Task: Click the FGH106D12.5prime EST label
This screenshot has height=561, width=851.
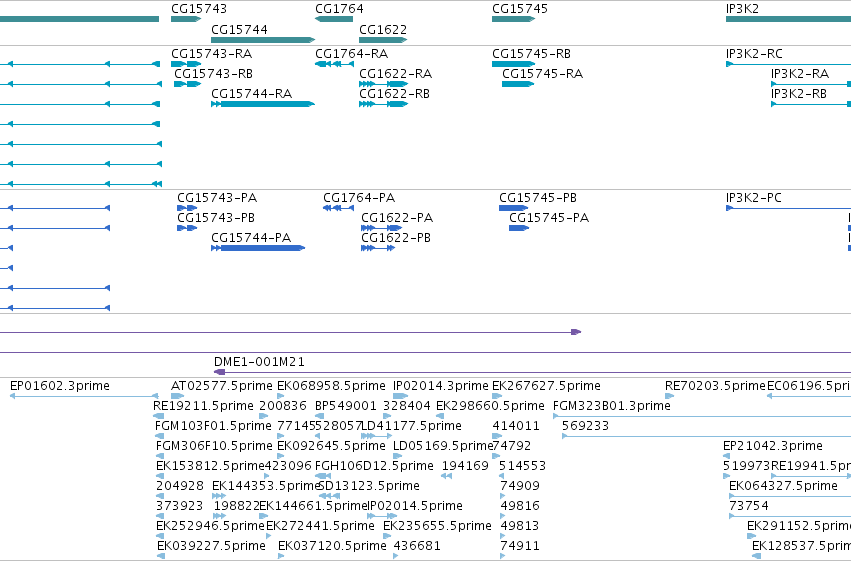Action: (374, 466)
